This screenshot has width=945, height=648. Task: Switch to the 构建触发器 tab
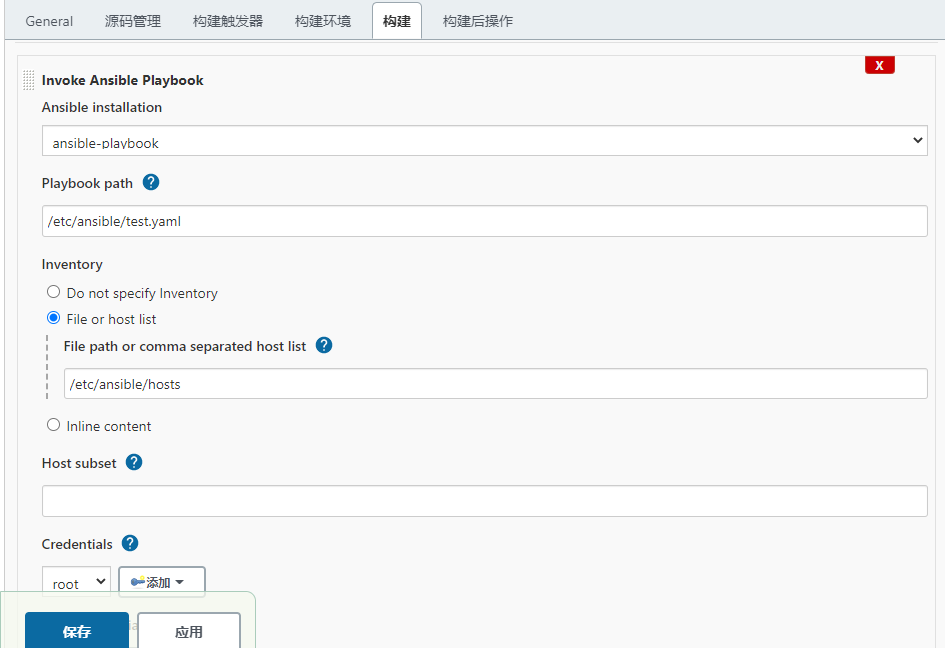228,21
